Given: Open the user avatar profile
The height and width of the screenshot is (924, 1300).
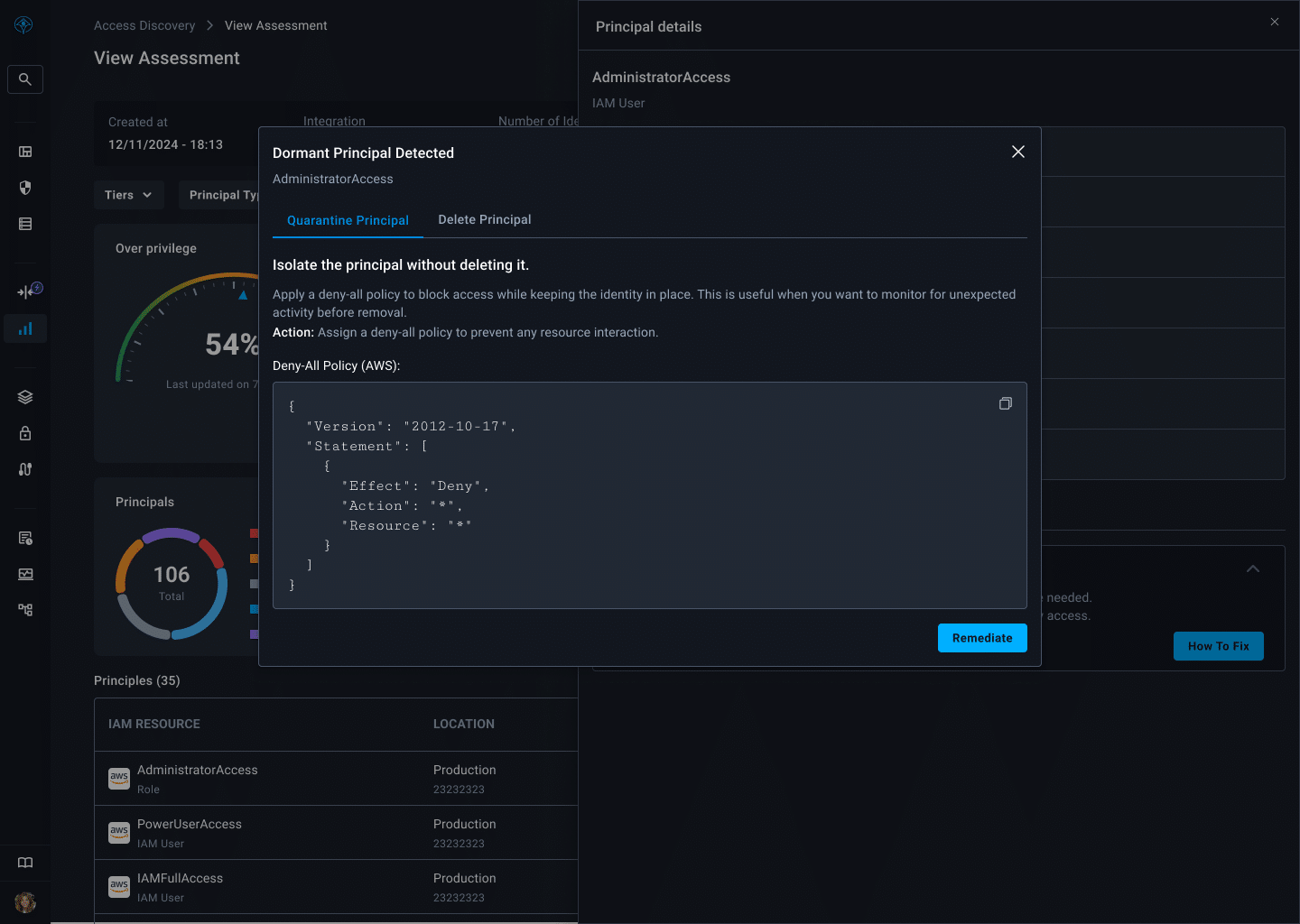Looking at the screenshot, I should pyautogui.click(x=25, y=902).
